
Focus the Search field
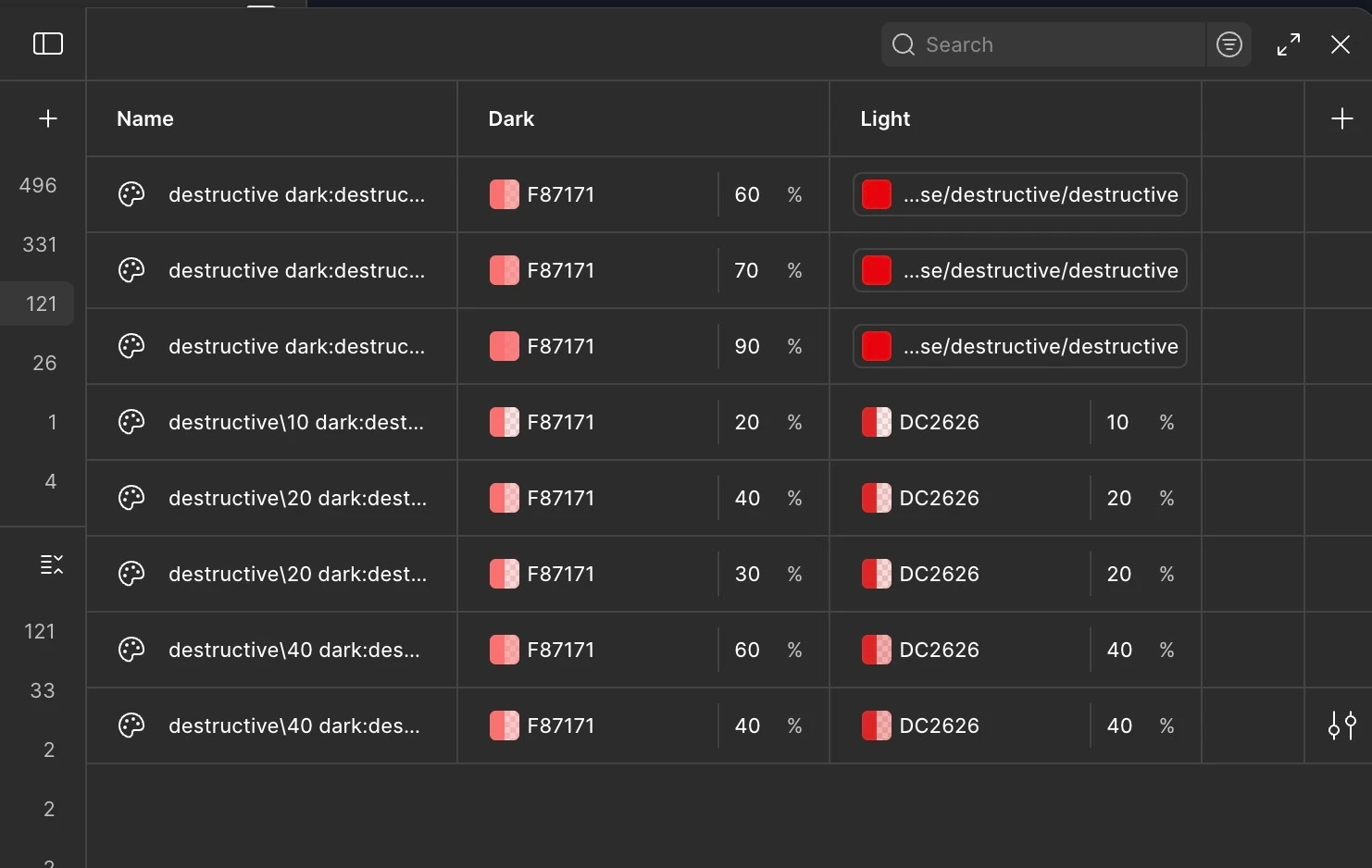[1043, 44]
